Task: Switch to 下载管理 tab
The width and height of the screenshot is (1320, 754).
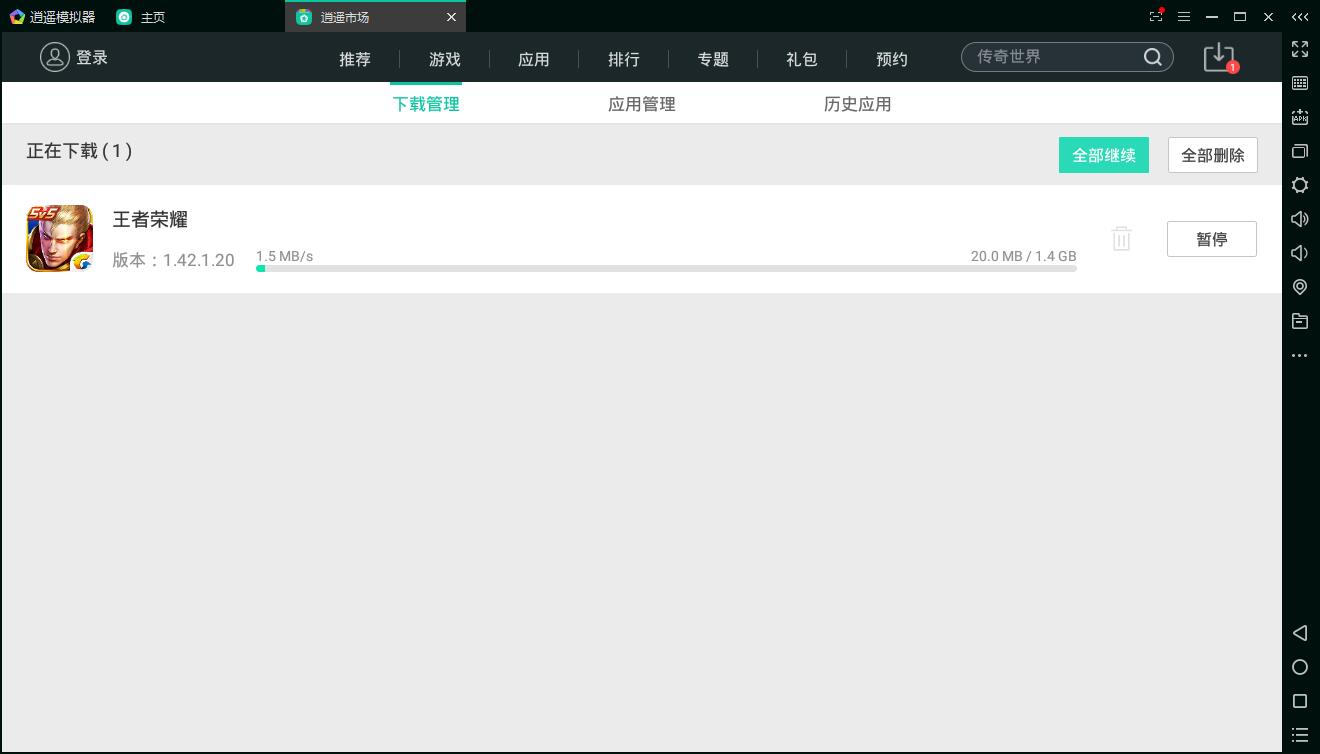Action: [x=426, y=104]
